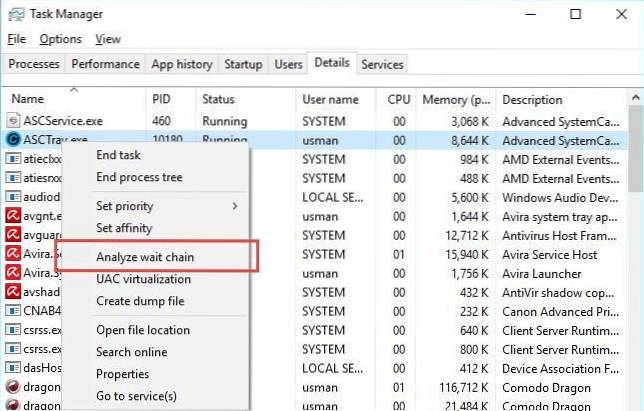Click the first Comodo Dragon process icon
Screen dimensions: 644x411
click(x=14, y=386)
